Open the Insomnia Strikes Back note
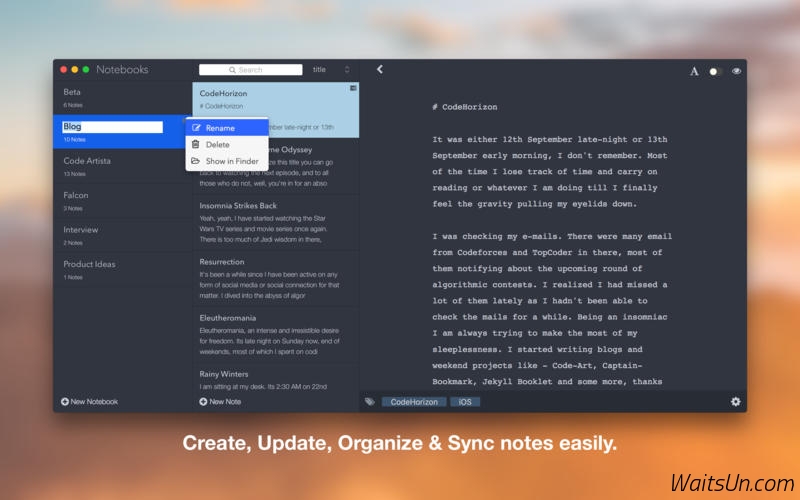The width and height of the screenshot is (800, 500). pyautogui.click(x=276, y=222)
